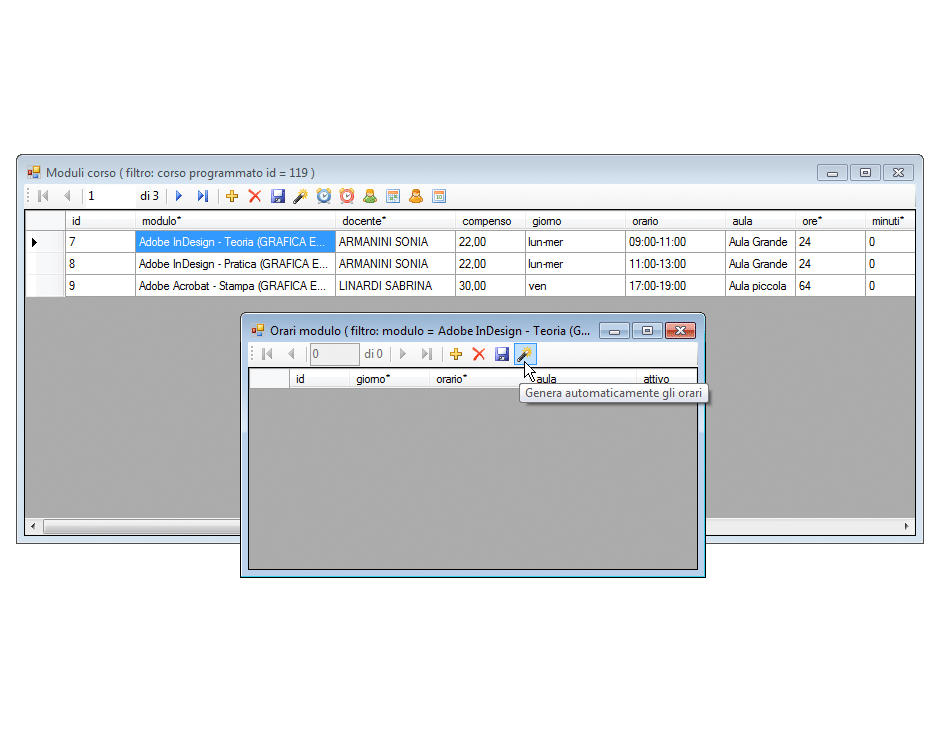Go to previous record in Orari modulo
The height and width of the screenshot is (732, 940).
click(291, 354)
